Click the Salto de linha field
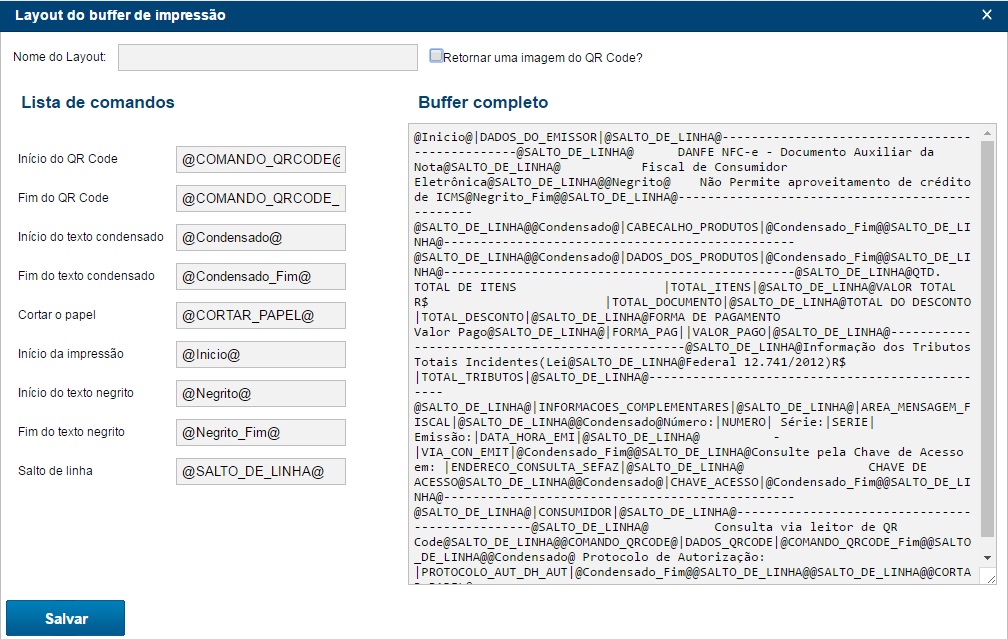Viewport: 1008px width, 639px height. [x=260, y=471]
